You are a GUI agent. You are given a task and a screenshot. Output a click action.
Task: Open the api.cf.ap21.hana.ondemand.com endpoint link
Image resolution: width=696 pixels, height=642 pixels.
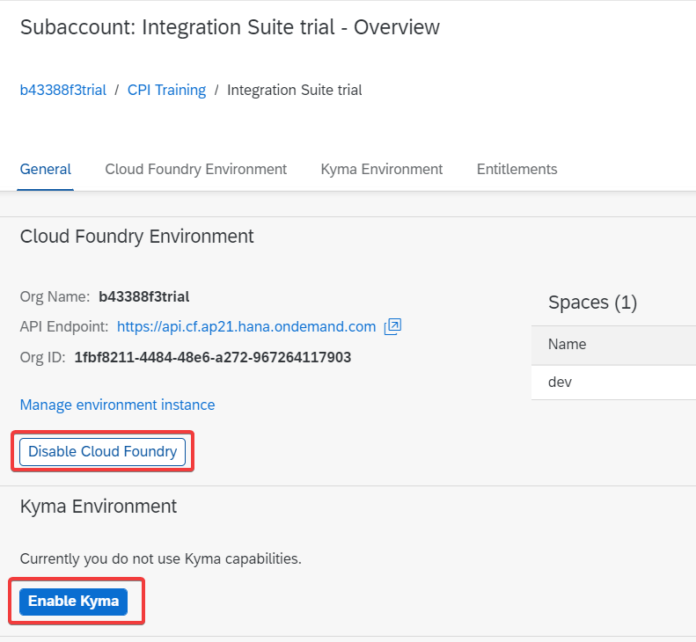(x=246, y=326)
